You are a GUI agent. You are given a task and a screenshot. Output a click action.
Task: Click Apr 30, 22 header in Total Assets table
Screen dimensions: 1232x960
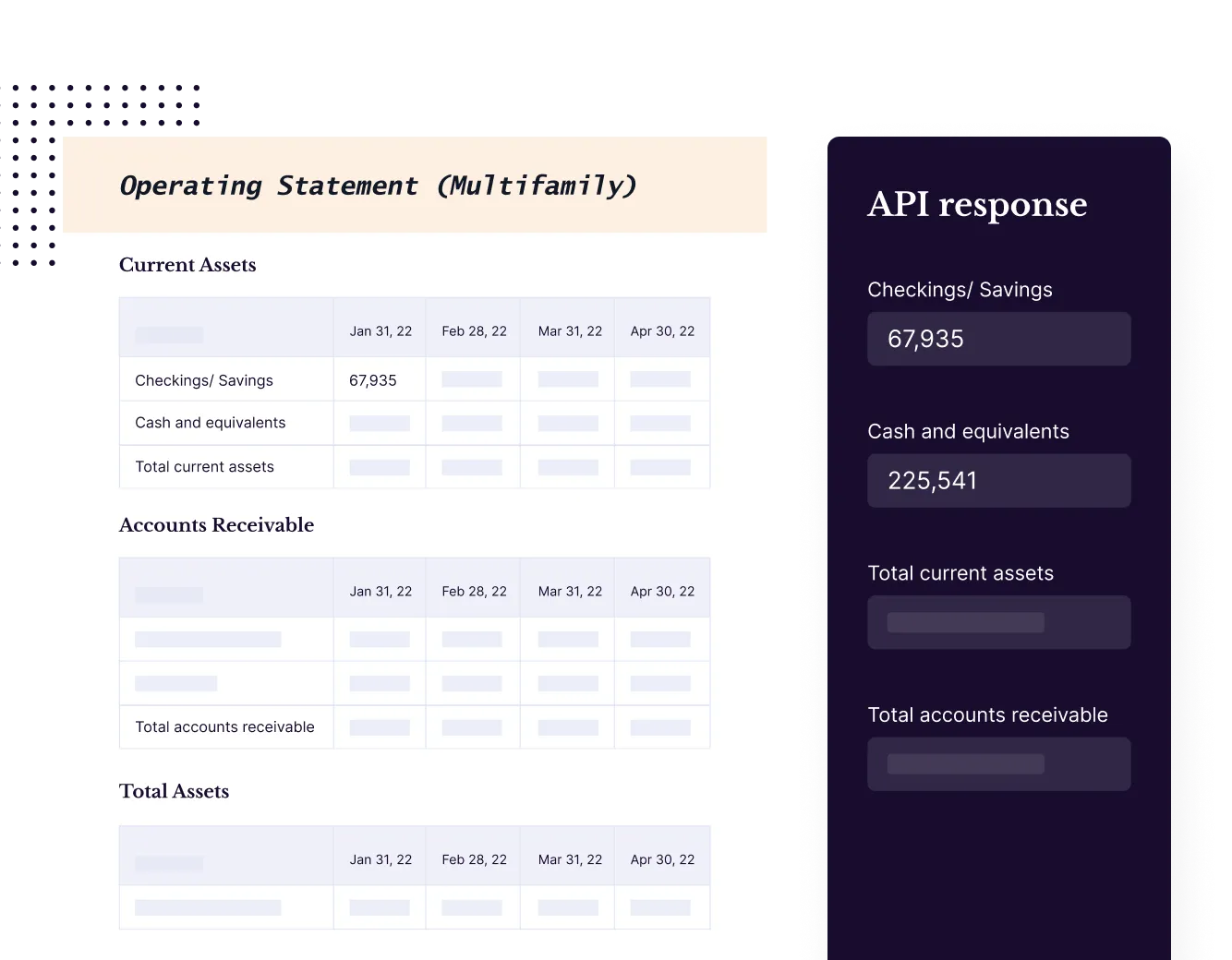(x=662, y=859)
